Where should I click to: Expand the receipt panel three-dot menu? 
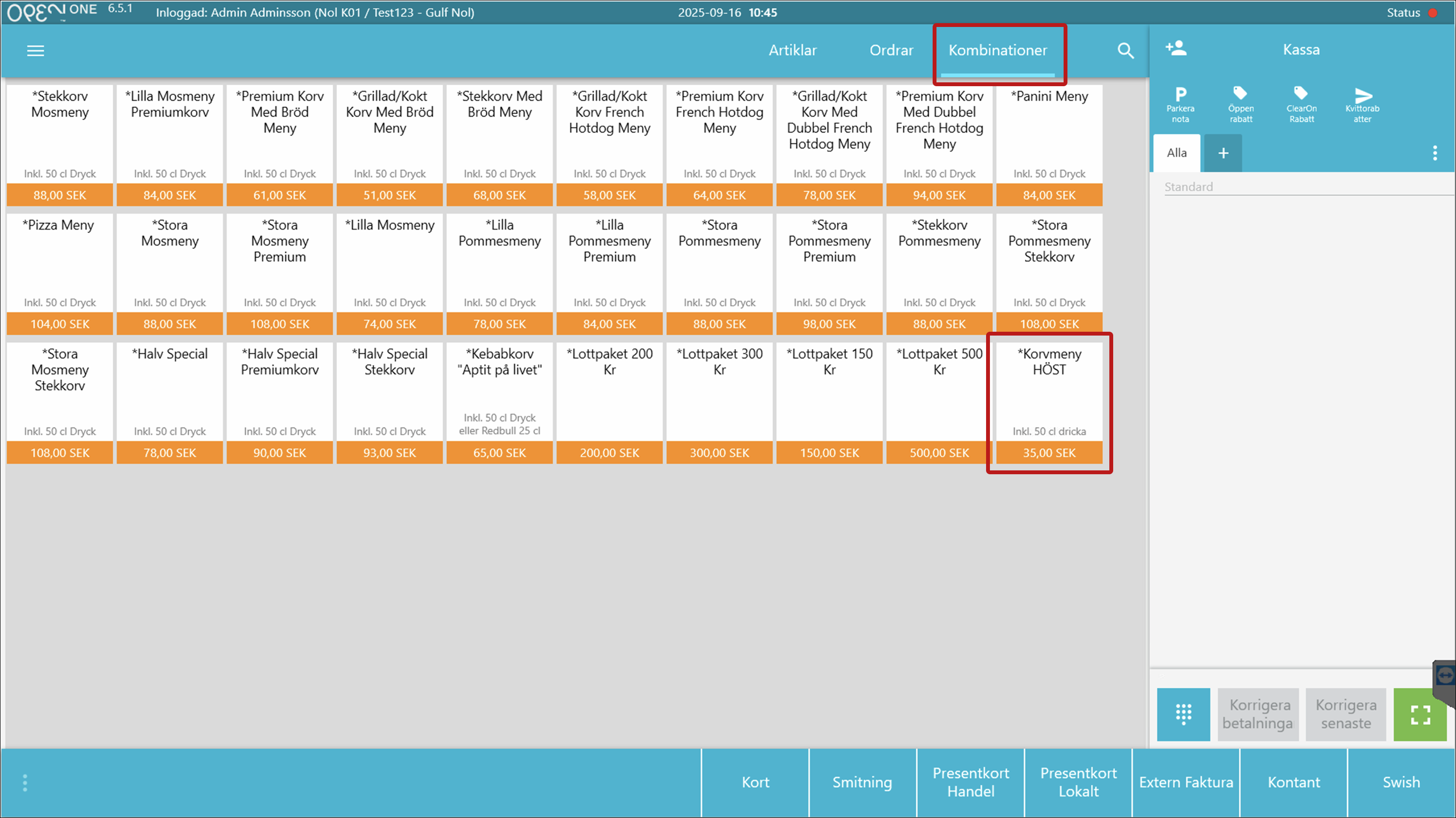(1434, 153)
